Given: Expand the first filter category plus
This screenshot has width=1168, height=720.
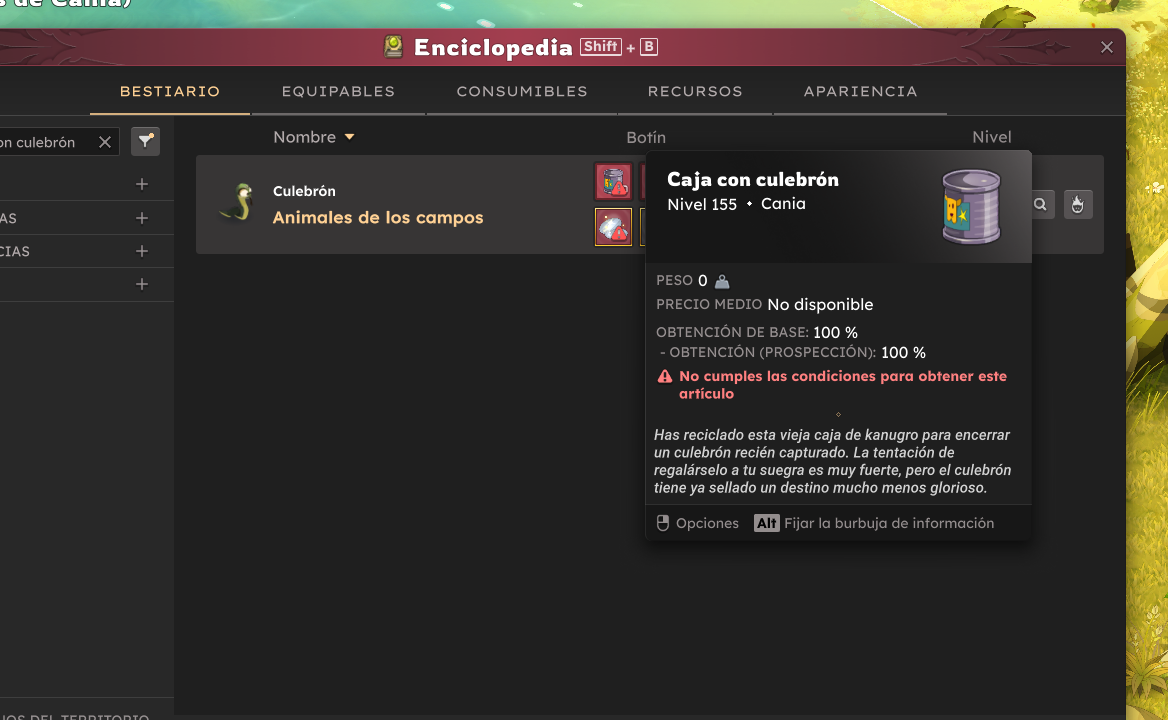Looking at the screenshot, I should point(142,184).
